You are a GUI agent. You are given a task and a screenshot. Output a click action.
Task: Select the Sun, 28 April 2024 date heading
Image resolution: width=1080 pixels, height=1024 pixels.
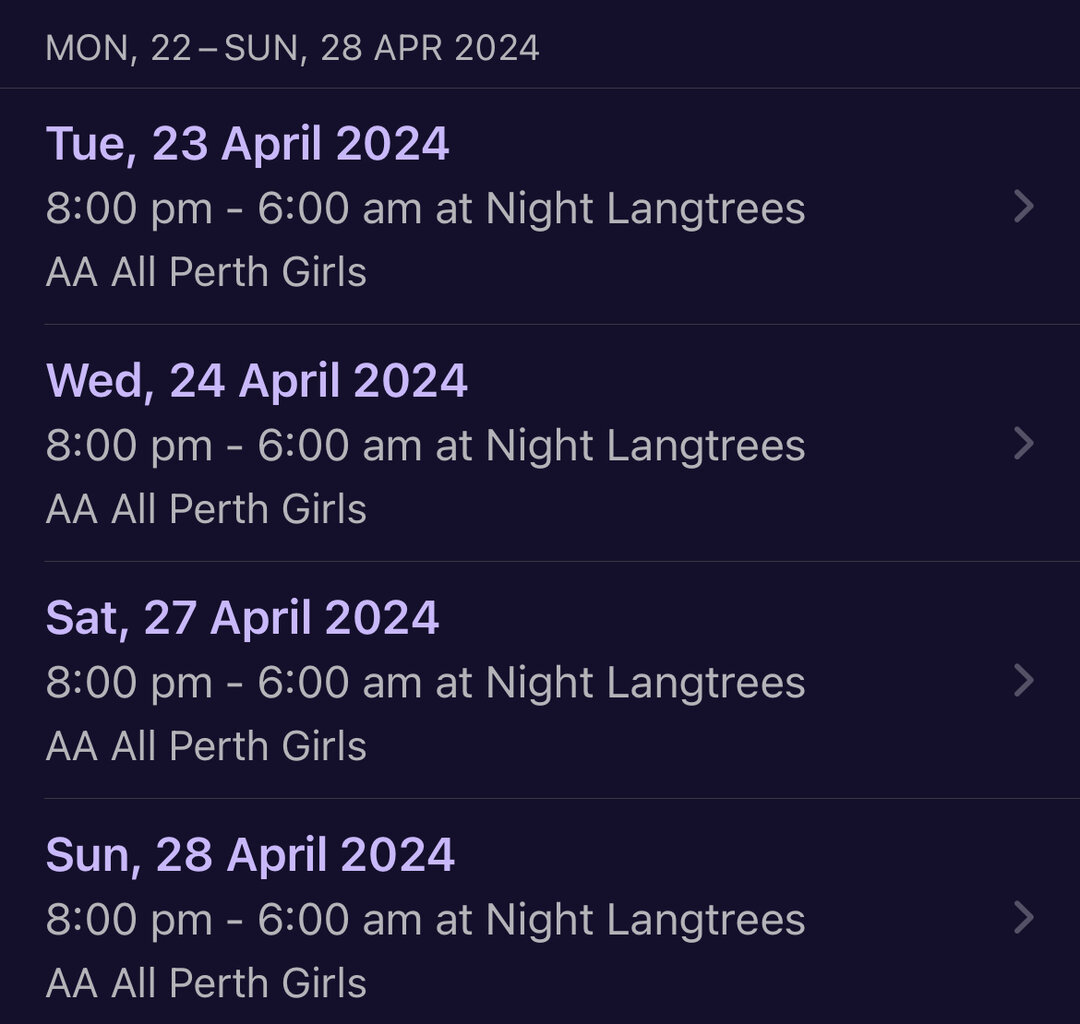pos(250,855)
